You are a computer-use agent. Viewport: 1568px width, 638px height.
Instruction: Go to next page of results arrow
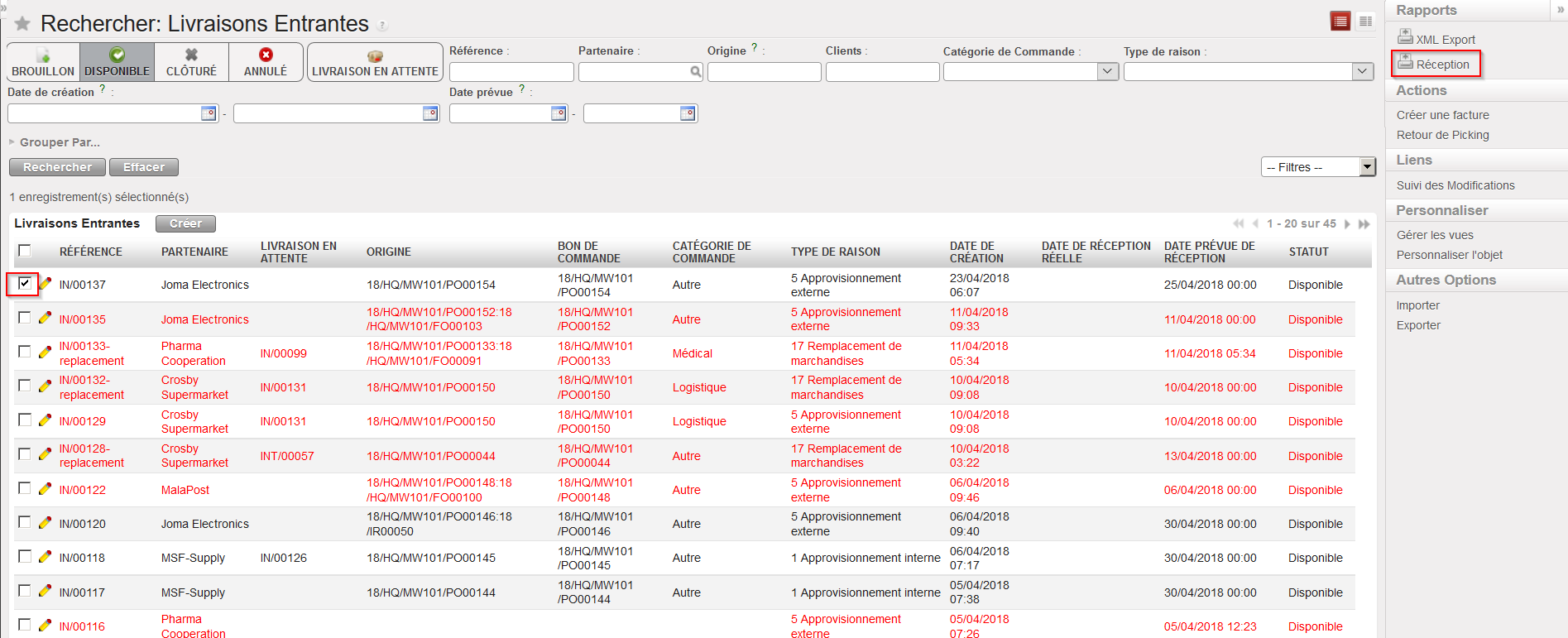pos(1347,223)
